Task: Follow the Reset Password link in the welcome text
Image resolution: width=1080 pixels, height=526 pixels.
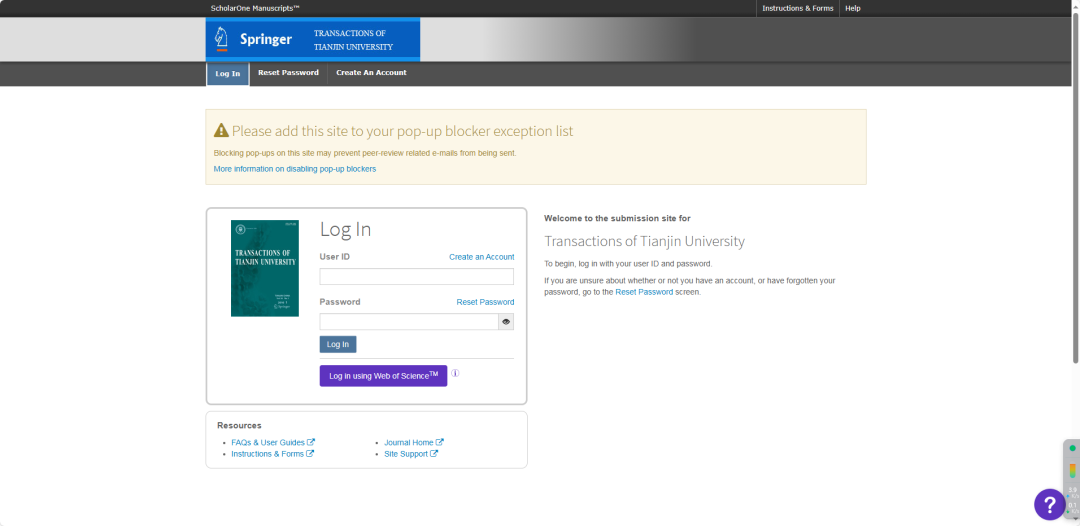Action: 644,292
